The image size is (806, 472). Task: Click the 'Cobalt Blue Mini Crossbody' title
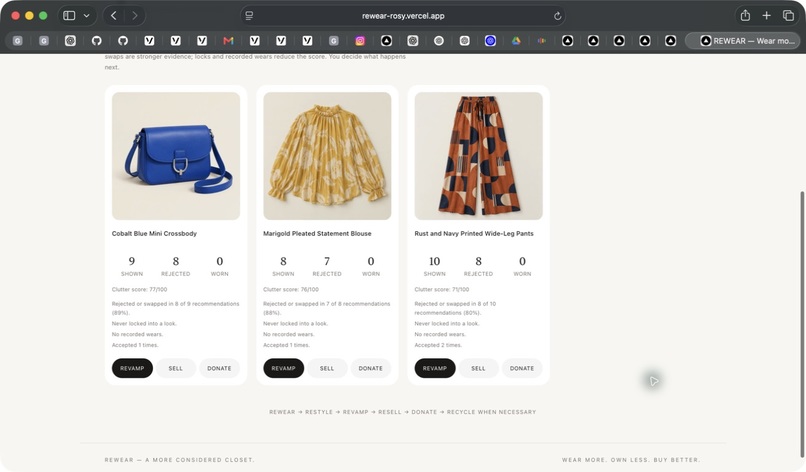154,233
